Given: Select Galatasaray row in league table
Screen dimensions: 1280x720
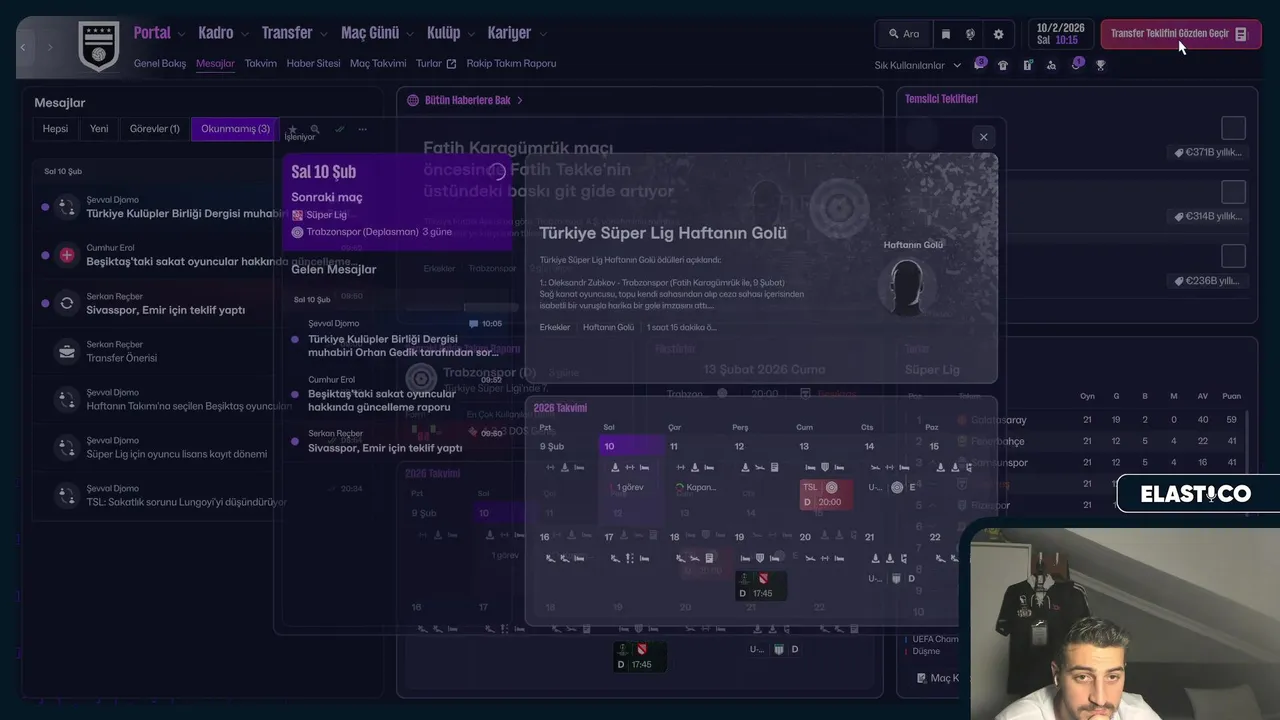Looking at the screenshot, I should click(x=1077, y=420).
